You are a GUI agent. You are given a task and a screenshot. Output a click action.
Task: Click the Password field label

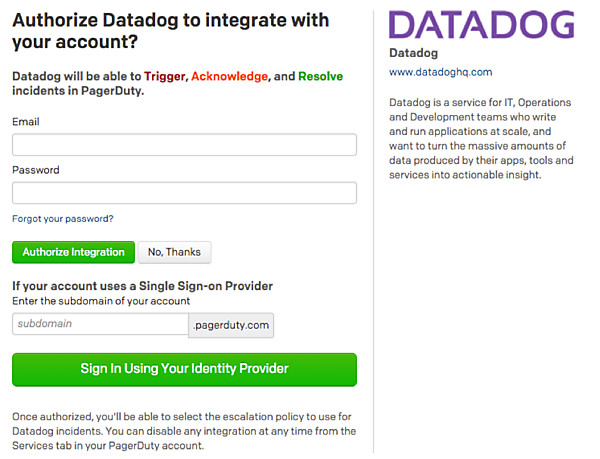pyautogui.click(x=36, y=170)
